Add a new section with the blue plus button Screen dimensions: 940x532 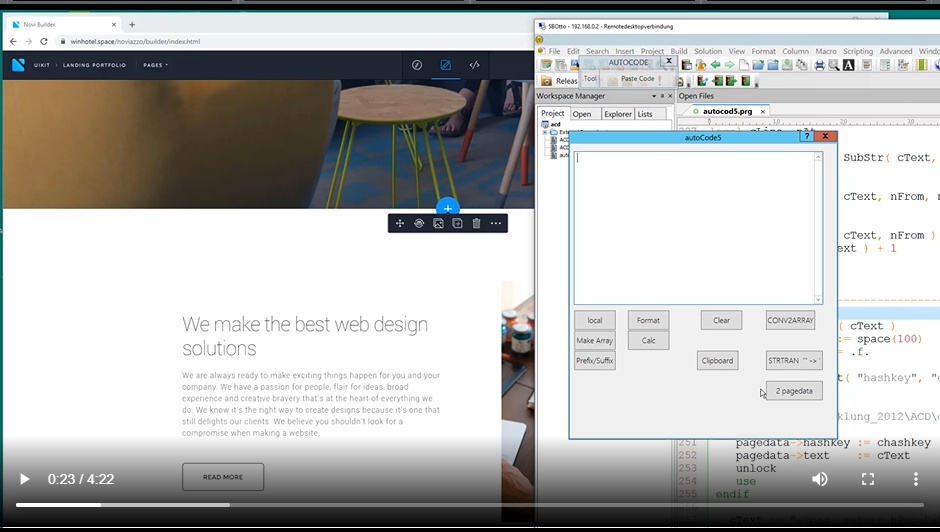pyautogui.click(x=448, y=208)
